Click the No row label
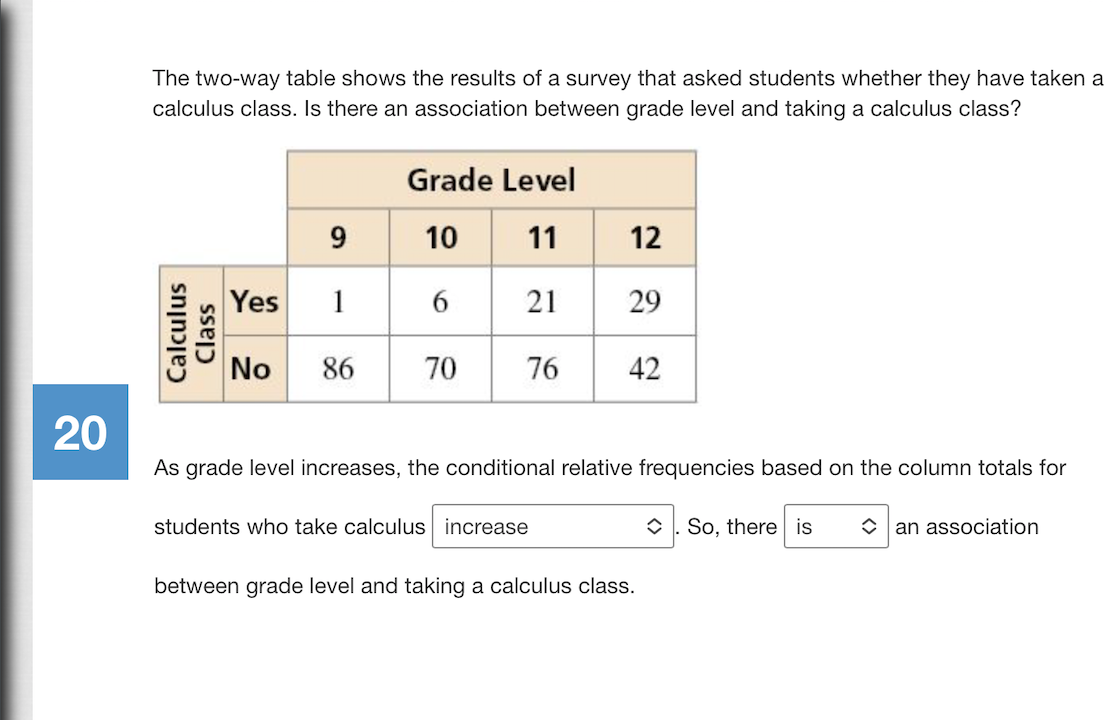1104x720 pixels. 252,368
